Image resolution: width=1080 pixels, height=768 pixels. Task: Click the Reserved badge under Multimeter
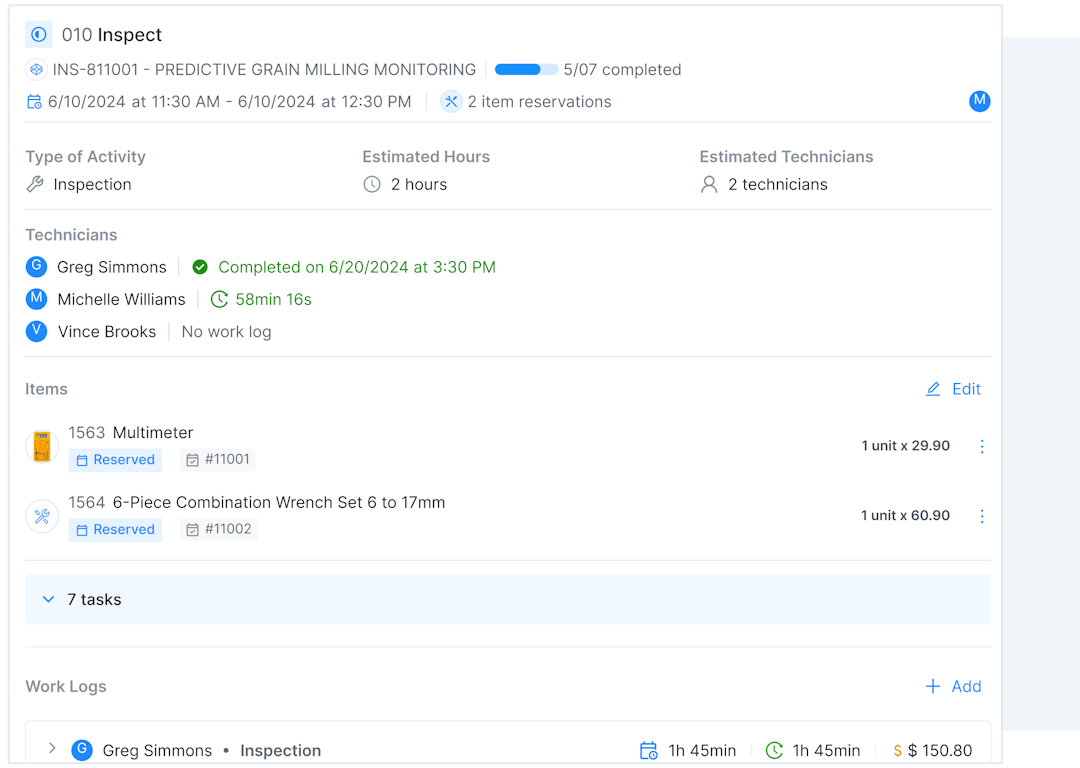pyautogui.click(x=115, y=460)
